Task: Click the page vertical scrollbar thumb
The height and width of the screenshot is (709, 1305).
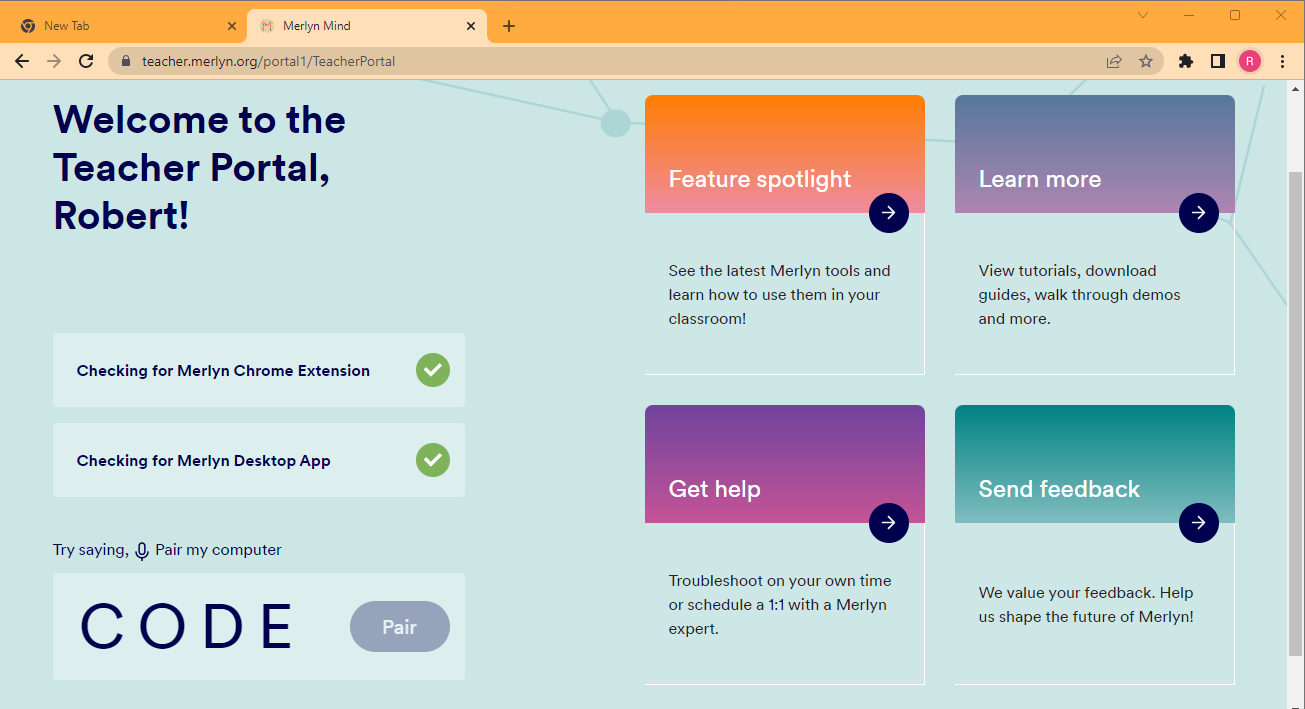Action: coord(1296,413)
